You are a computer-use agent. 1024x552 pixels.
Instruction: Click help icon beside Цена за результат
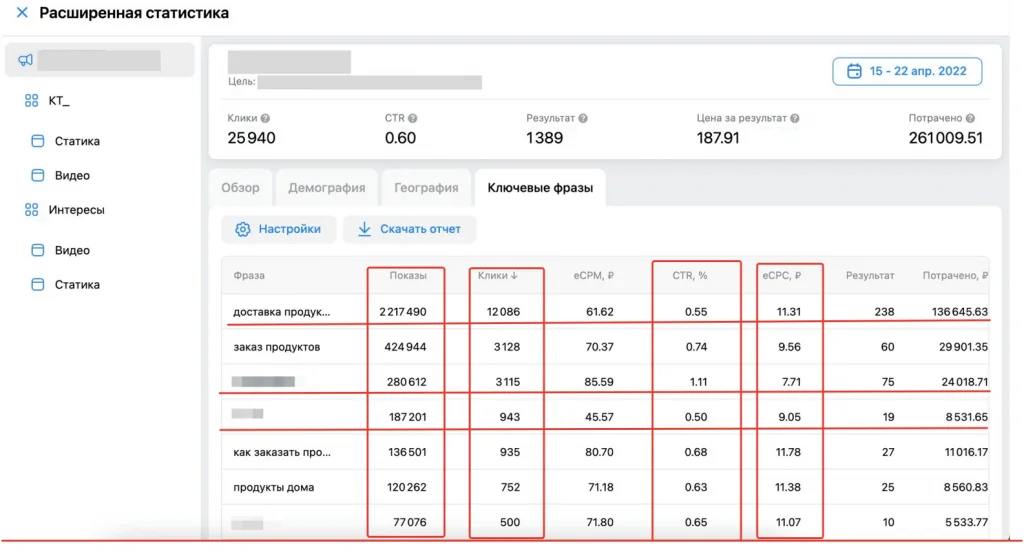point(795,118)
